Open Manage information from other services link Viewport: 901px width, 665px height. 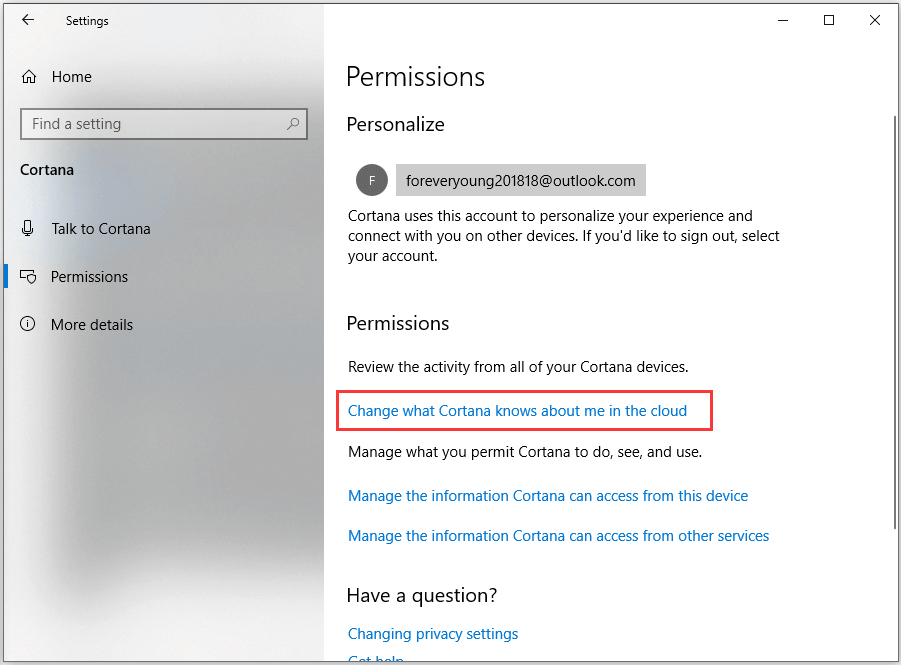(558, 536)
